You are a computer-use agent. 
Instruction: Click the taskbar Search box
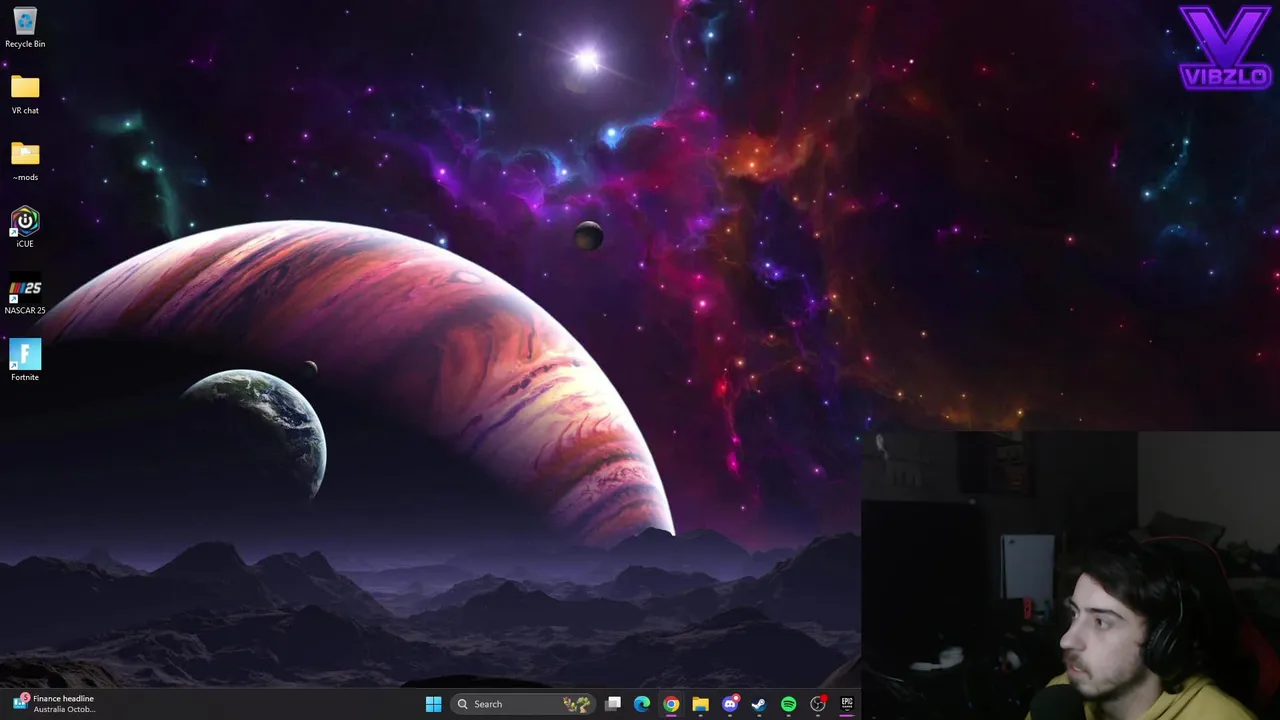pyautogui.click(x=523, y=704)
